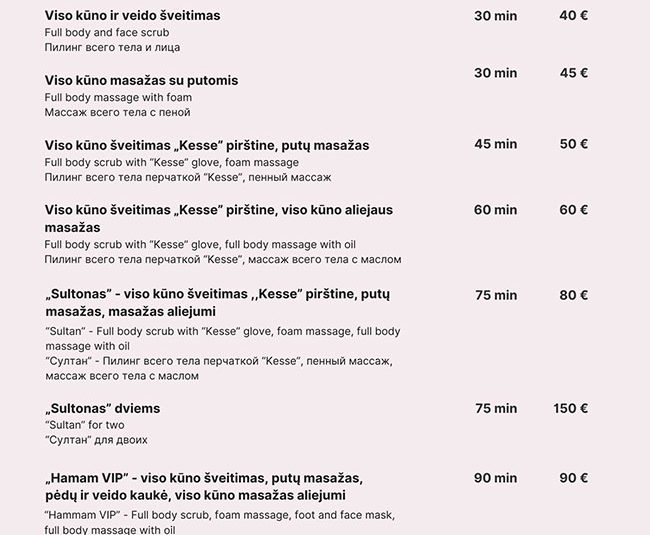Select the 'Sultonas' full scrub heading
Viewport: 650px width, 535px height.
pyautogui.click(x=216, y=303)
